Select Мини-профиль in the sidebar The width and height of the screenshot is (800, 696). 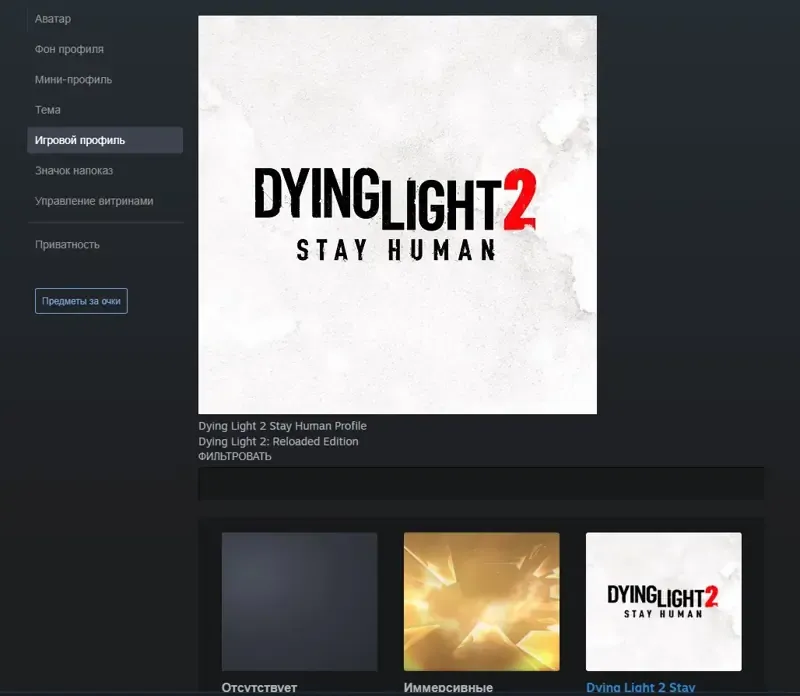point(73,80)
